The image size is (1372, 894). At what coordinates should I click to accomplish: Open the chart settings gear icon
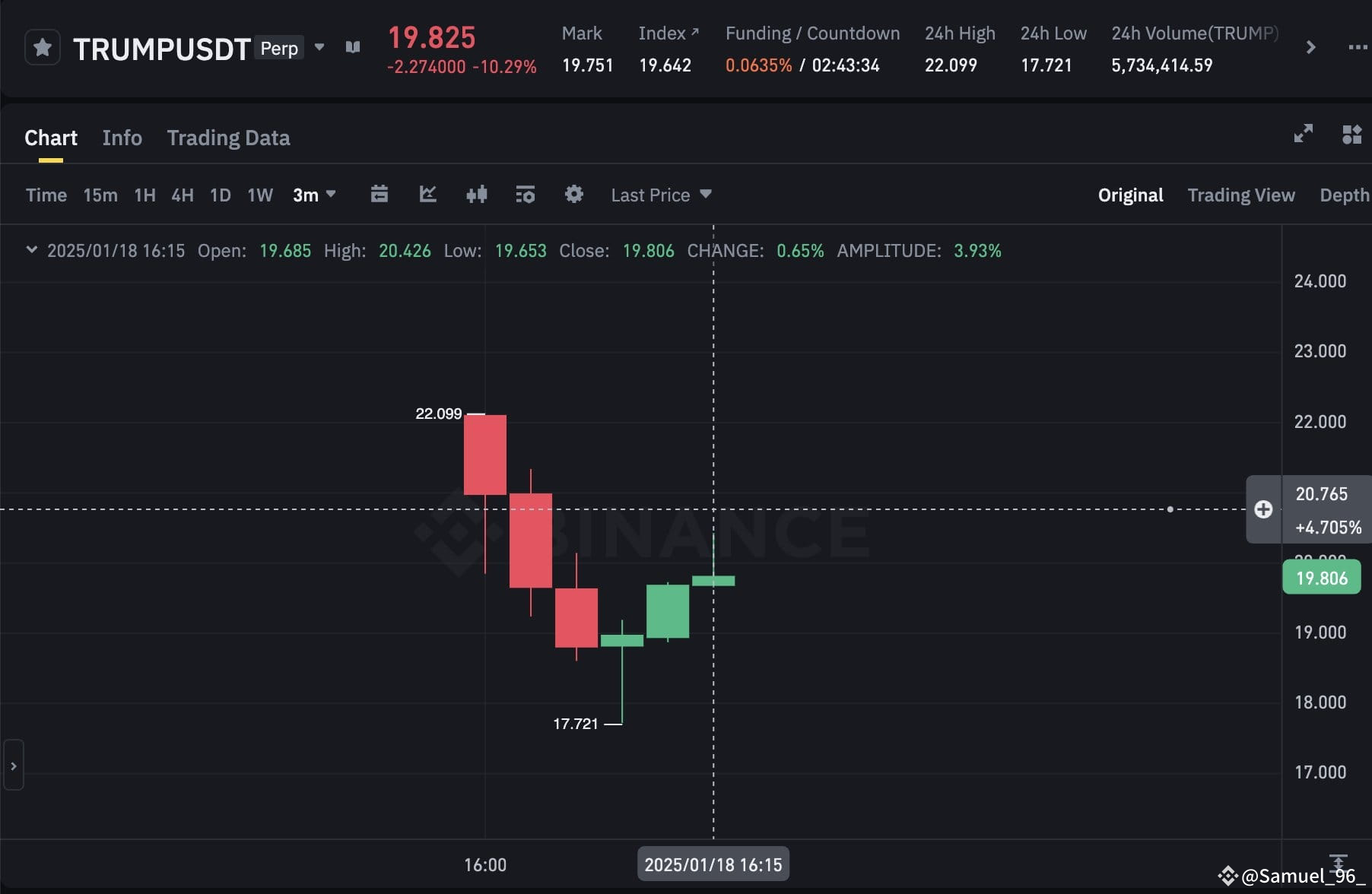click(573, 195)
